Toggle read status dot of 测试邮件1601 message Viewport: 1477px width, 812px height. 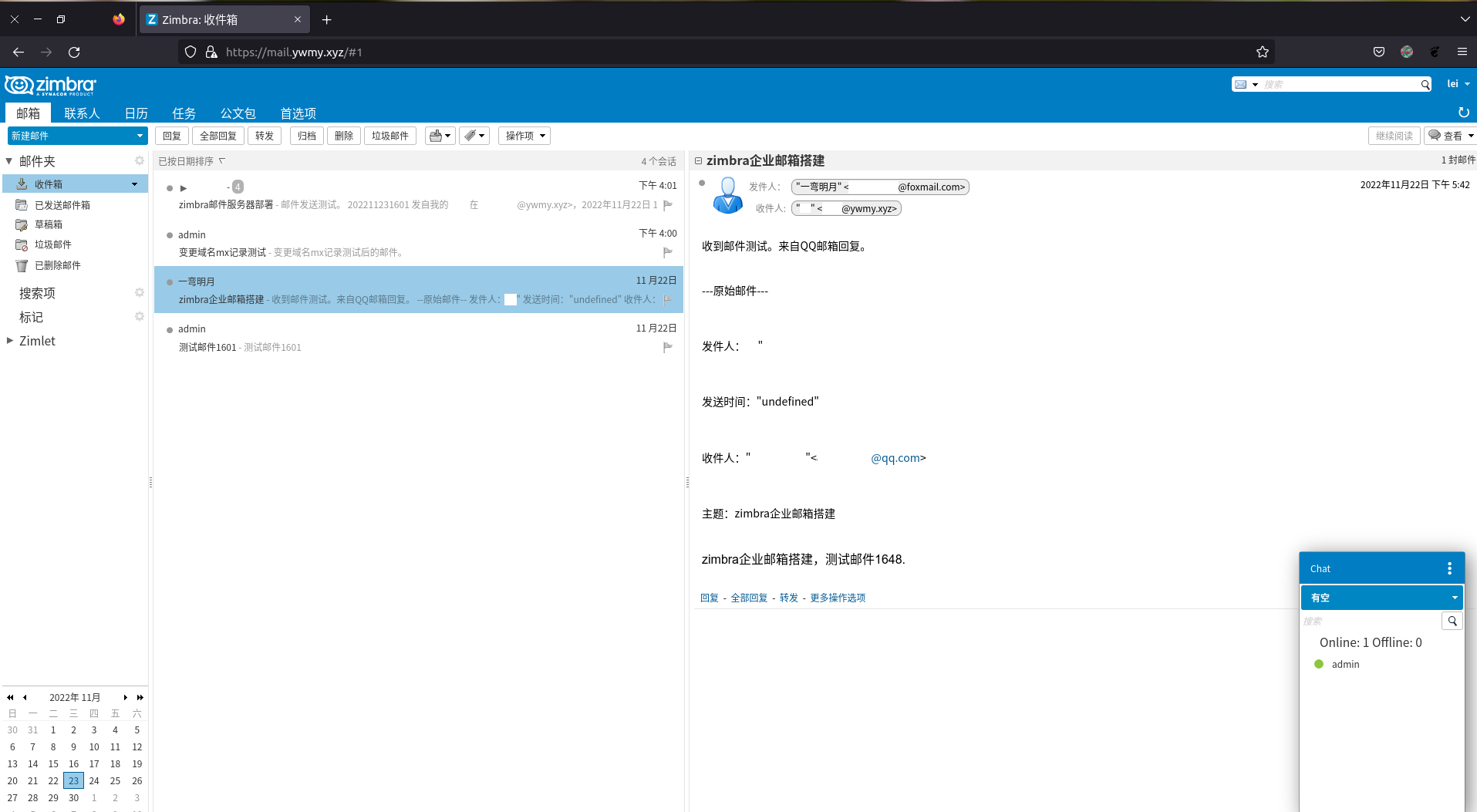point(170,330)
